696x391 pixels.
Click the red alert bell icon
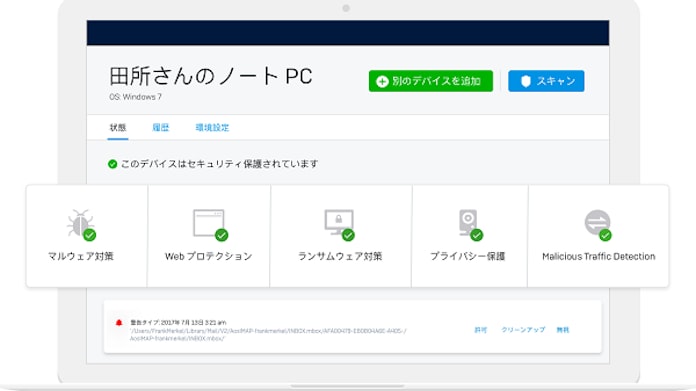[x=119, y=323]
